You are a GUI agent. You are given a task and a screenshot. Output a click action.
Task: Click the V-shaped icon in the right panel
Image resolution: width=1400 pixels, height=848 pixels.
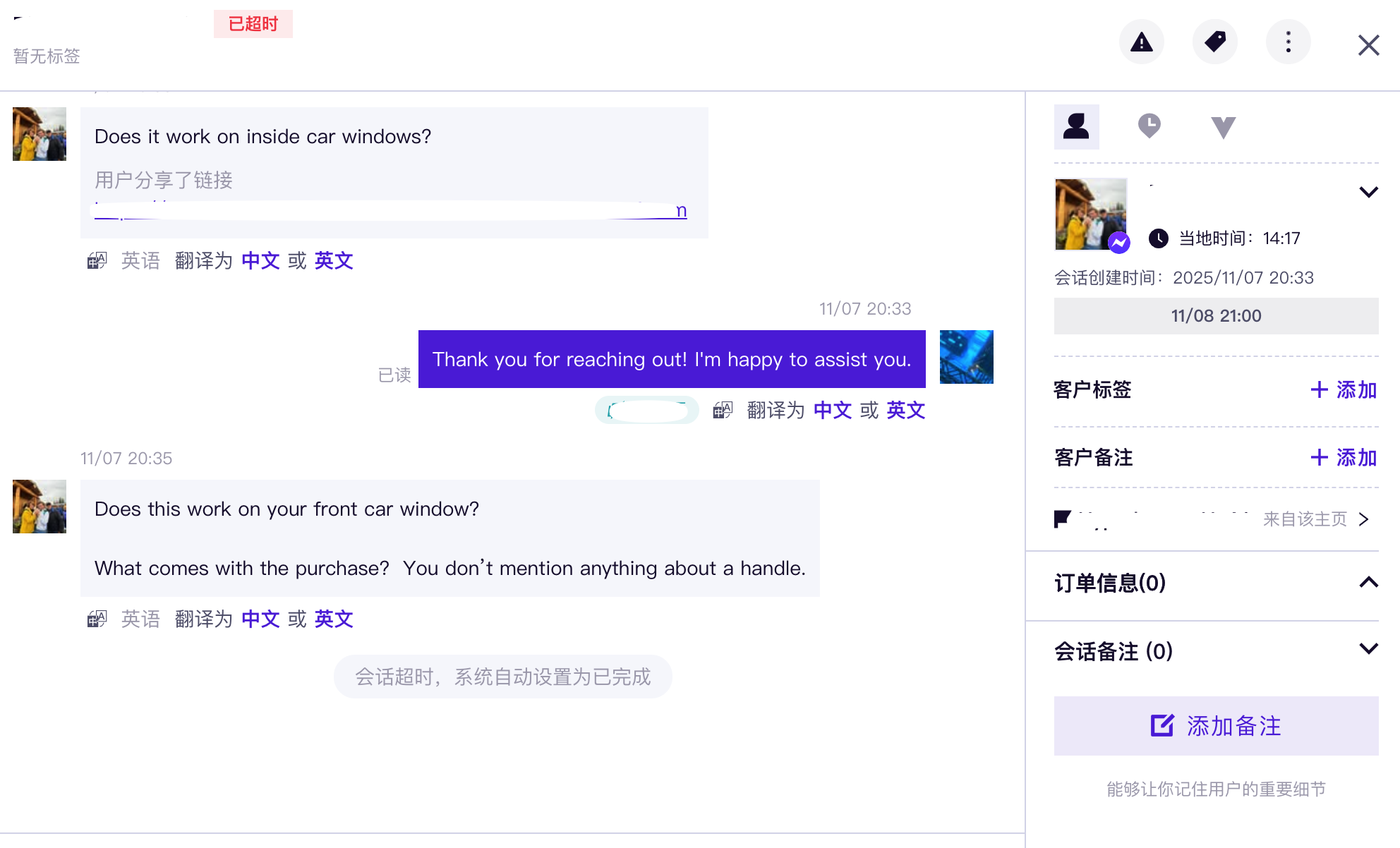pos(1223,128)
